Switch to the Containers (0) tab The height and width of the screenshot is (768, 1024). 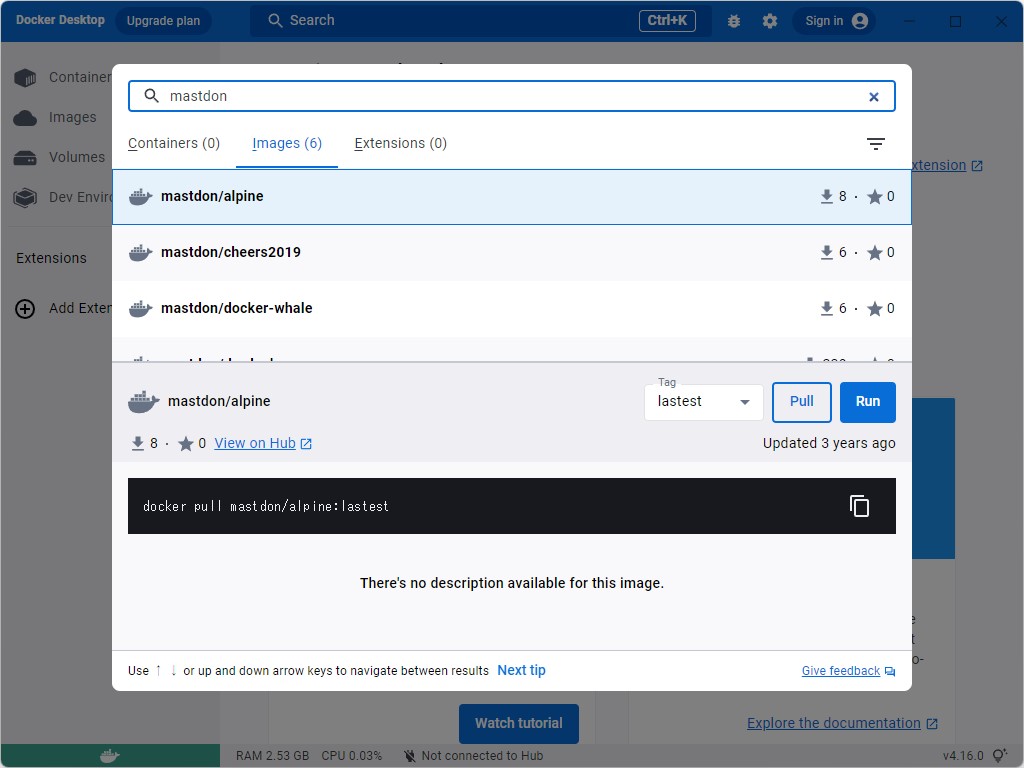pos(174,143)
